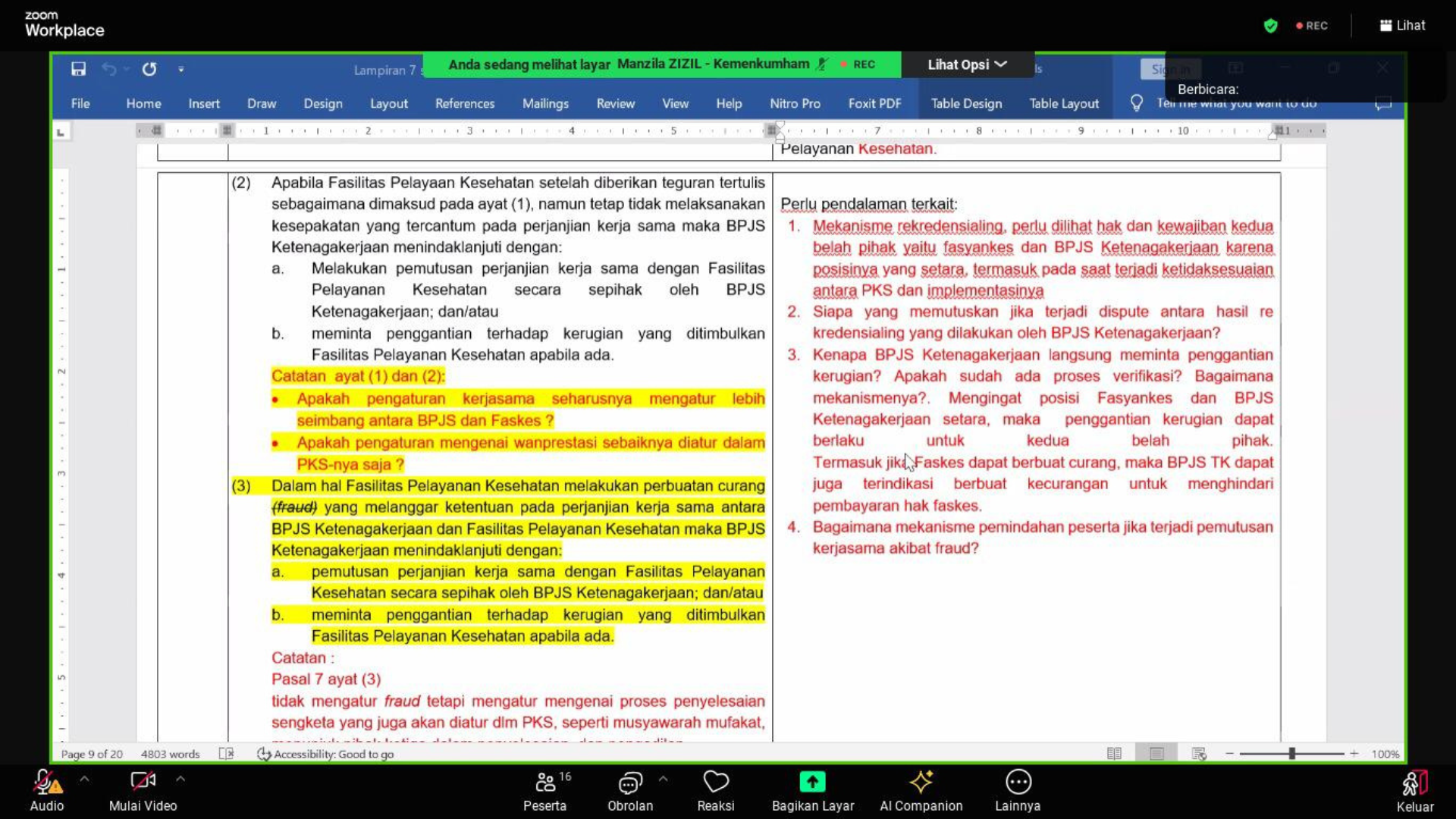
Task: Click the "Catatan ayat (1) dan (2):" heading text
Action: tap(358, 376)
